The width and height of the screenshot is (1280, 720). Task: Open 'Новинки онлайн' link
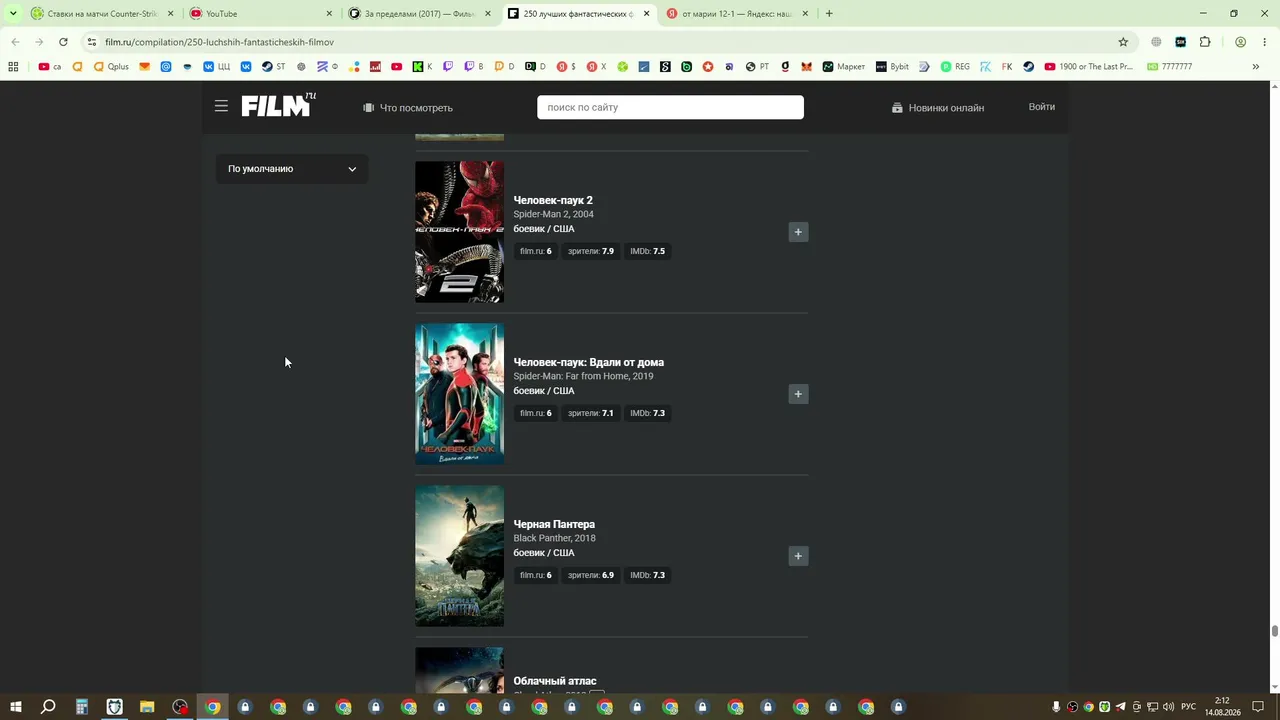(x=938, y=108)
